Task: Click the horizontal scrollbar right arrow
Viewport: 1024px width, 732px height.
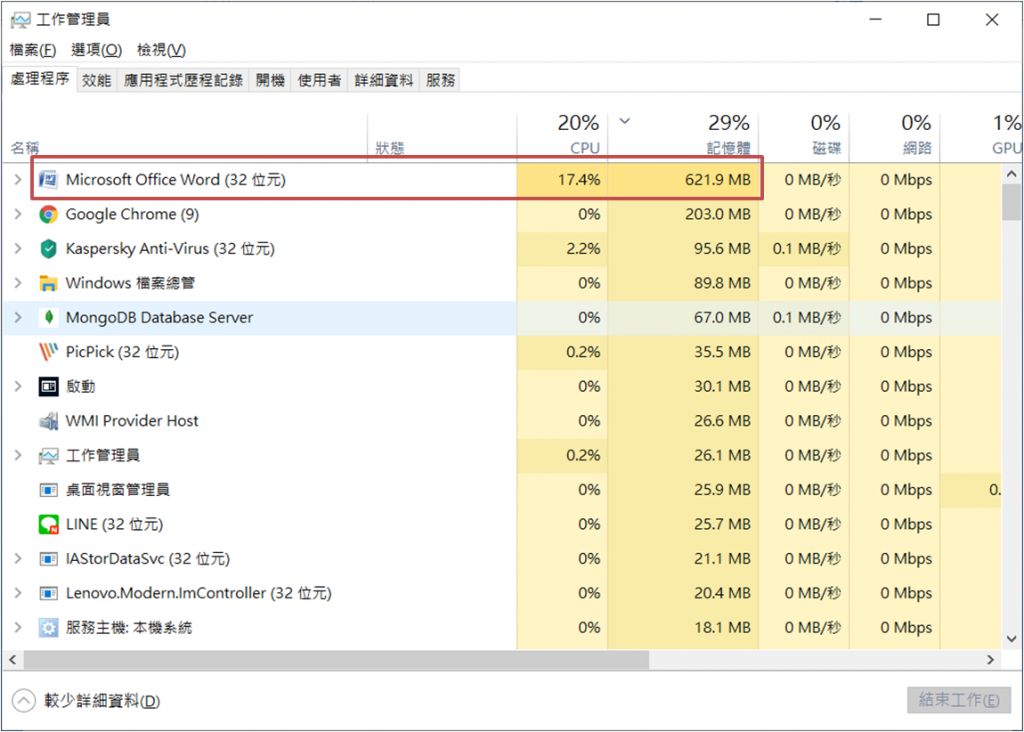Action: pos(991,660)
